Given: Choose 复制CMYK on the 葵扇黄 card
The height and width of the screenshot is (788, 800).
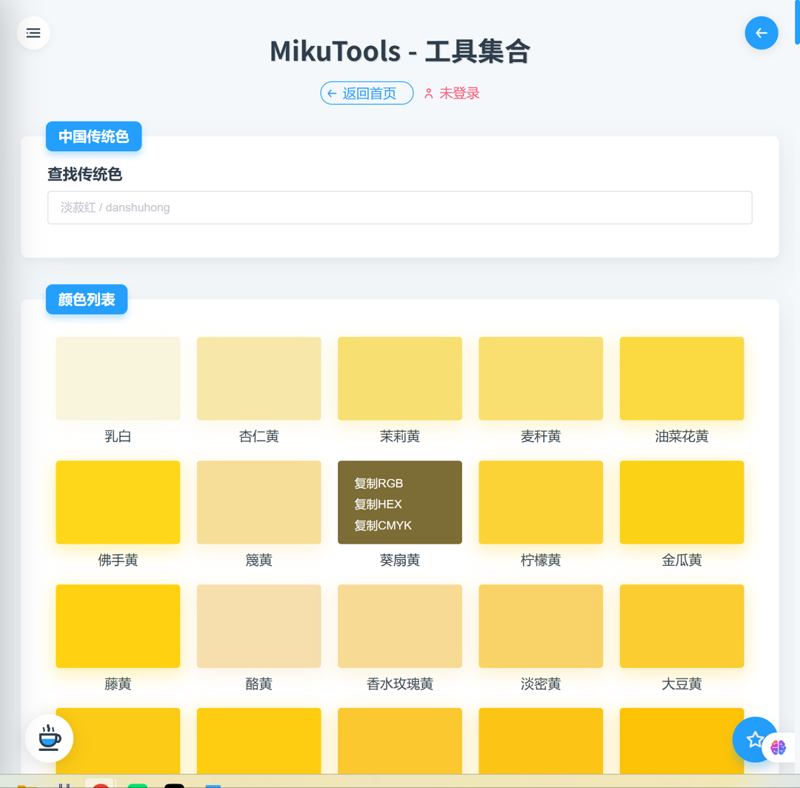Looking at the screenshot, I should click(x=383, y=525).
